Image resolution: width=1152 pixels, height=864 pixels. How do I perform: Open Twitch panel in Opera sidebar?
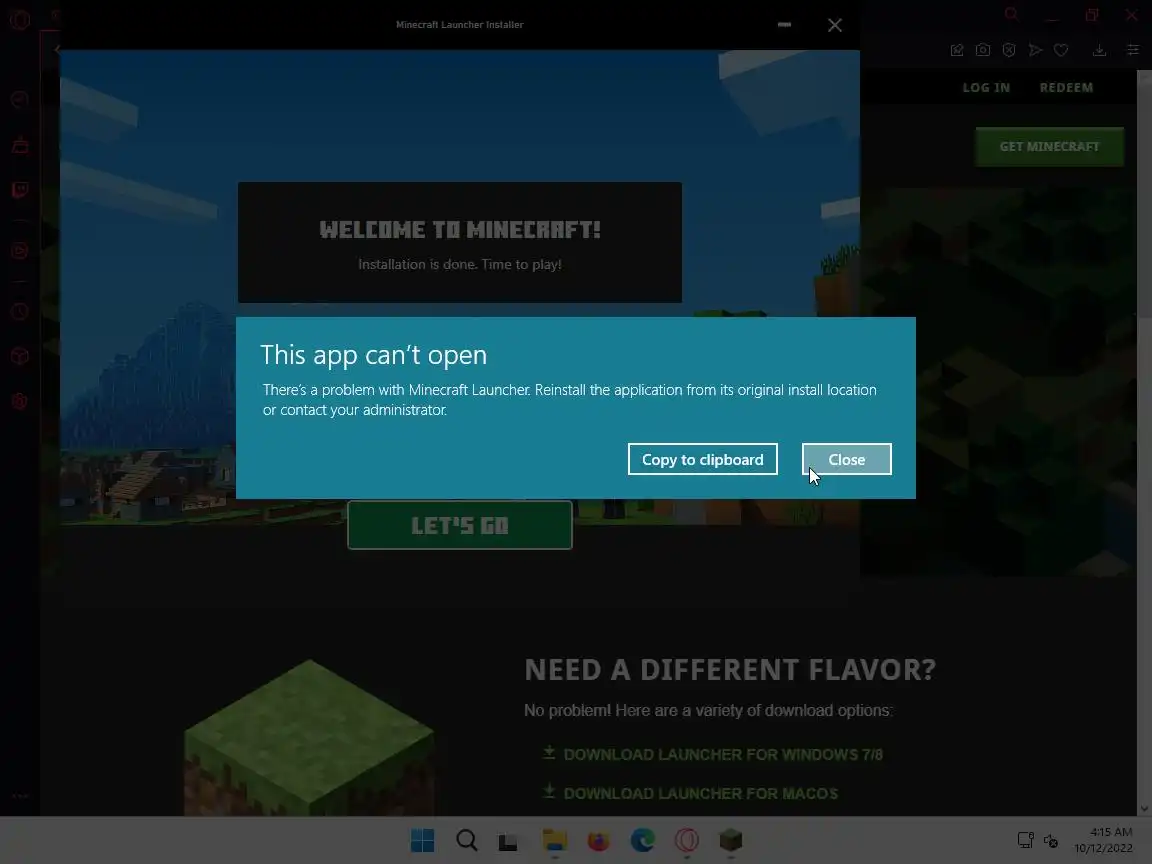(20, 190)
